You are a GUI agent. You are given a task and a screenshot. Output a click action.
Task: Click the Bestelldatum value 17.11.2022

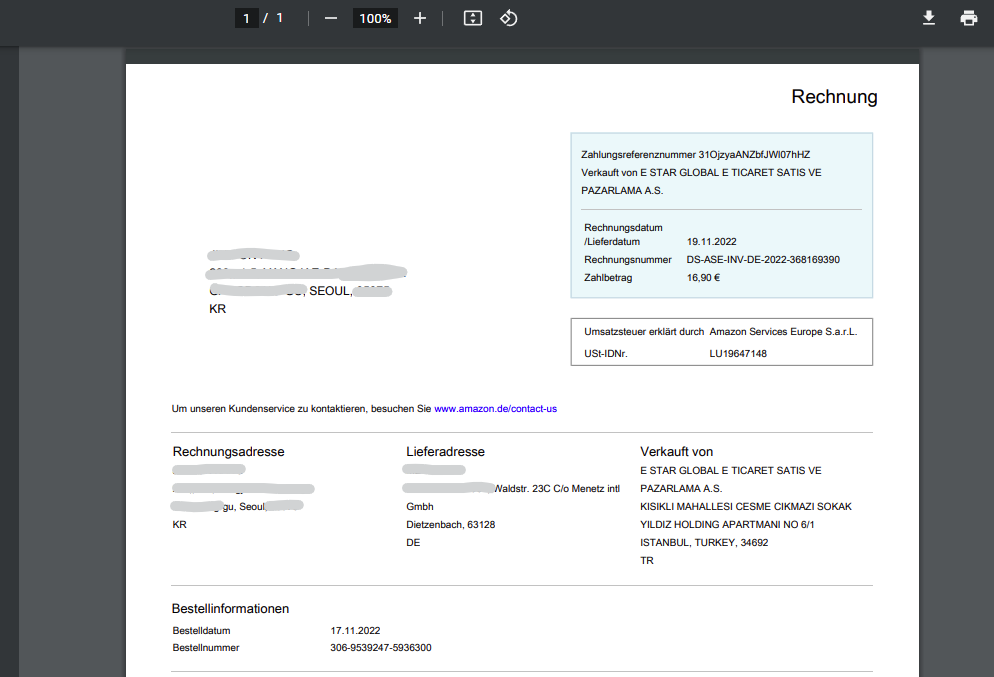pyautogui.click(x=355, y=631)
